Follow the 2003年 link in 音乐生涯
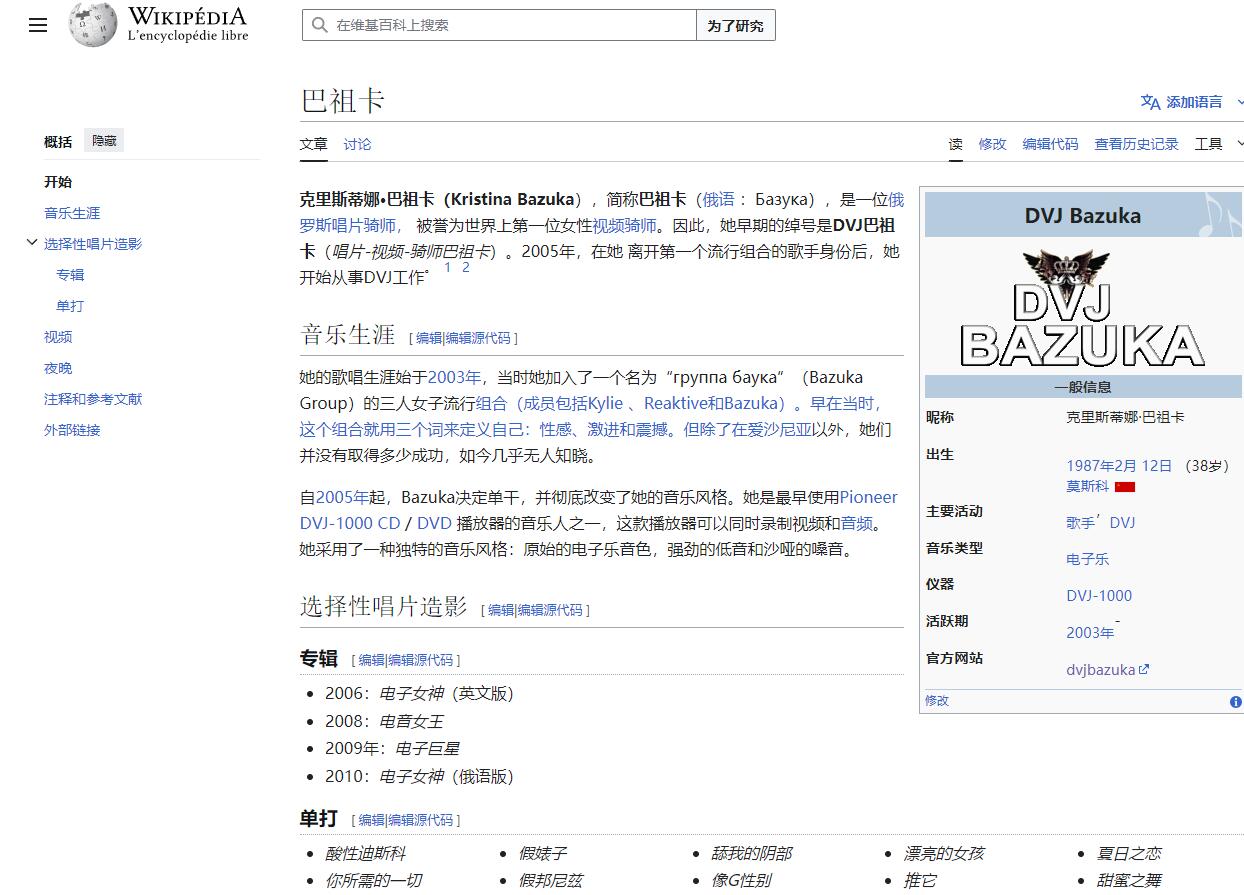Viewport: 1244px width, 895px height. pyautogui.click(x=454, y=377)
